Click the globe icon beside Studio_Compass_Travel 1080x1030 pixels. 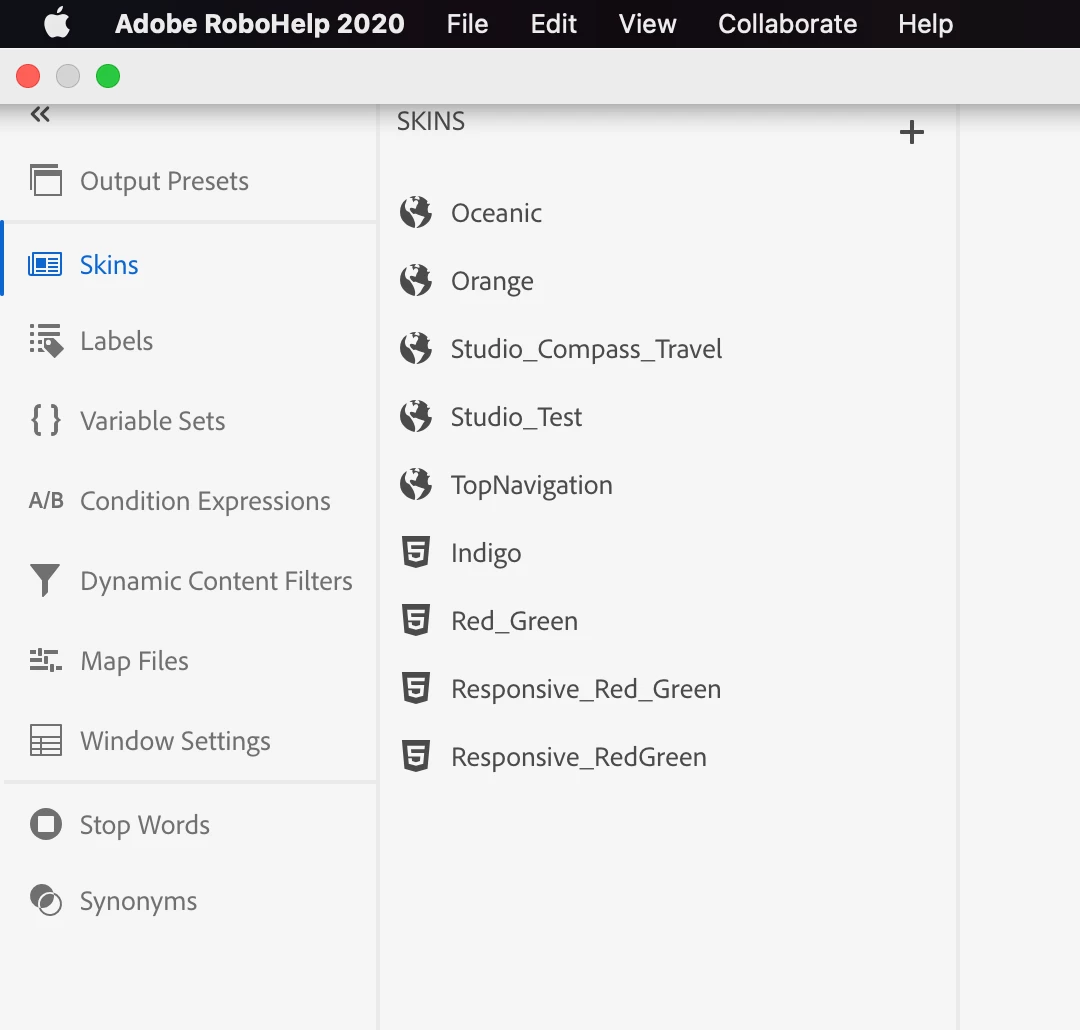point(416,348)
